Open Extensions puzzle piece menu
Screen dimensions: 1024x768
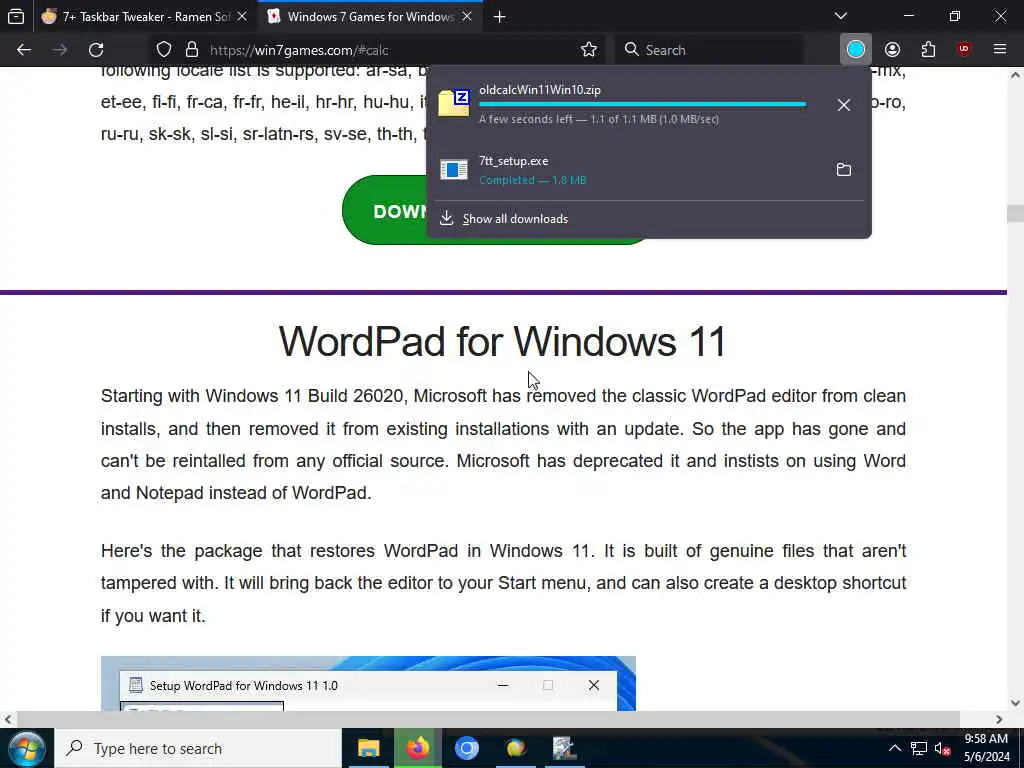click(x=928, y=50)
